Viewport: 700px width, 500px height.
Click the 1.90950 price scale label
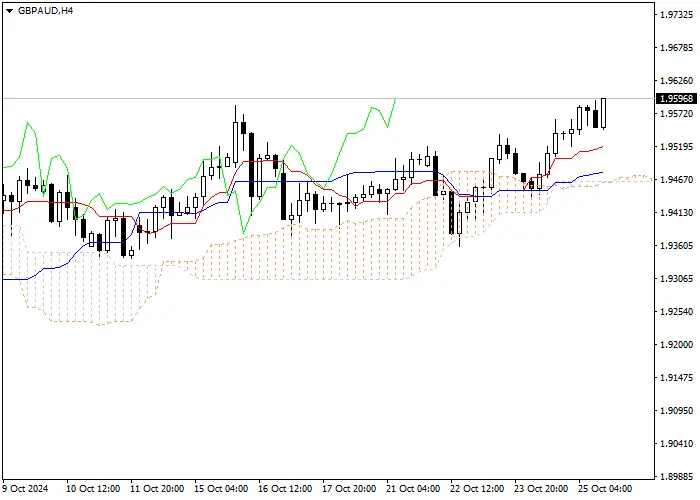pyautogui.click(x=677, y=411)
